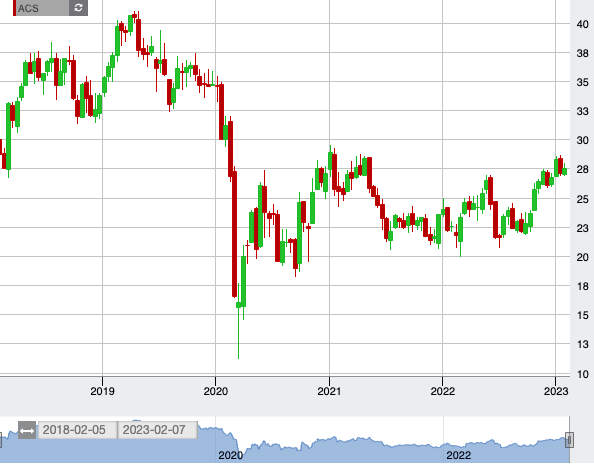The image size is (594, 465).
Task: Click the 25 price axis label
Action: coord(583,199)
